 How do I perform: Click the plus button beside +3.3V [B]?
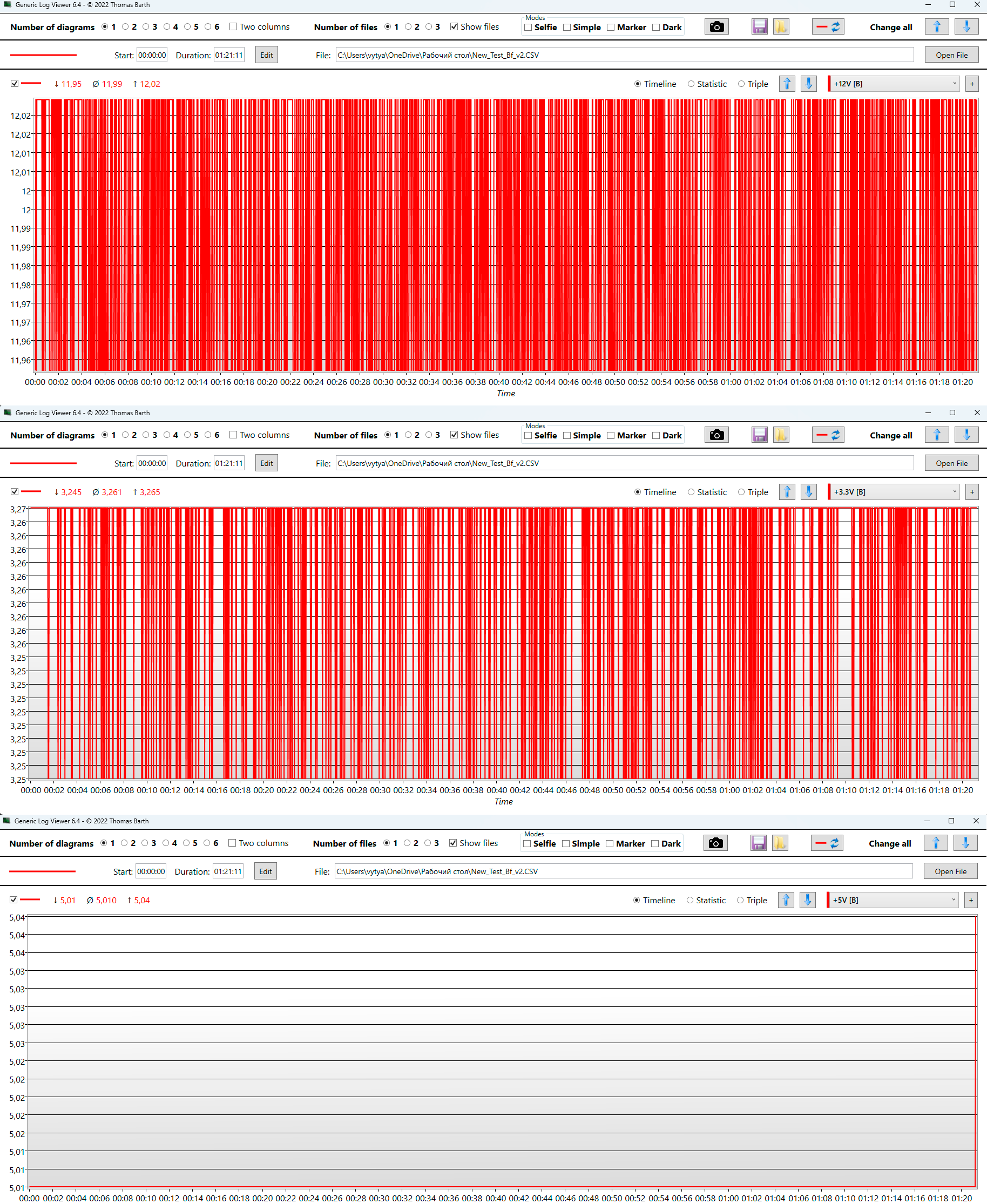click(x=972, y=492)
